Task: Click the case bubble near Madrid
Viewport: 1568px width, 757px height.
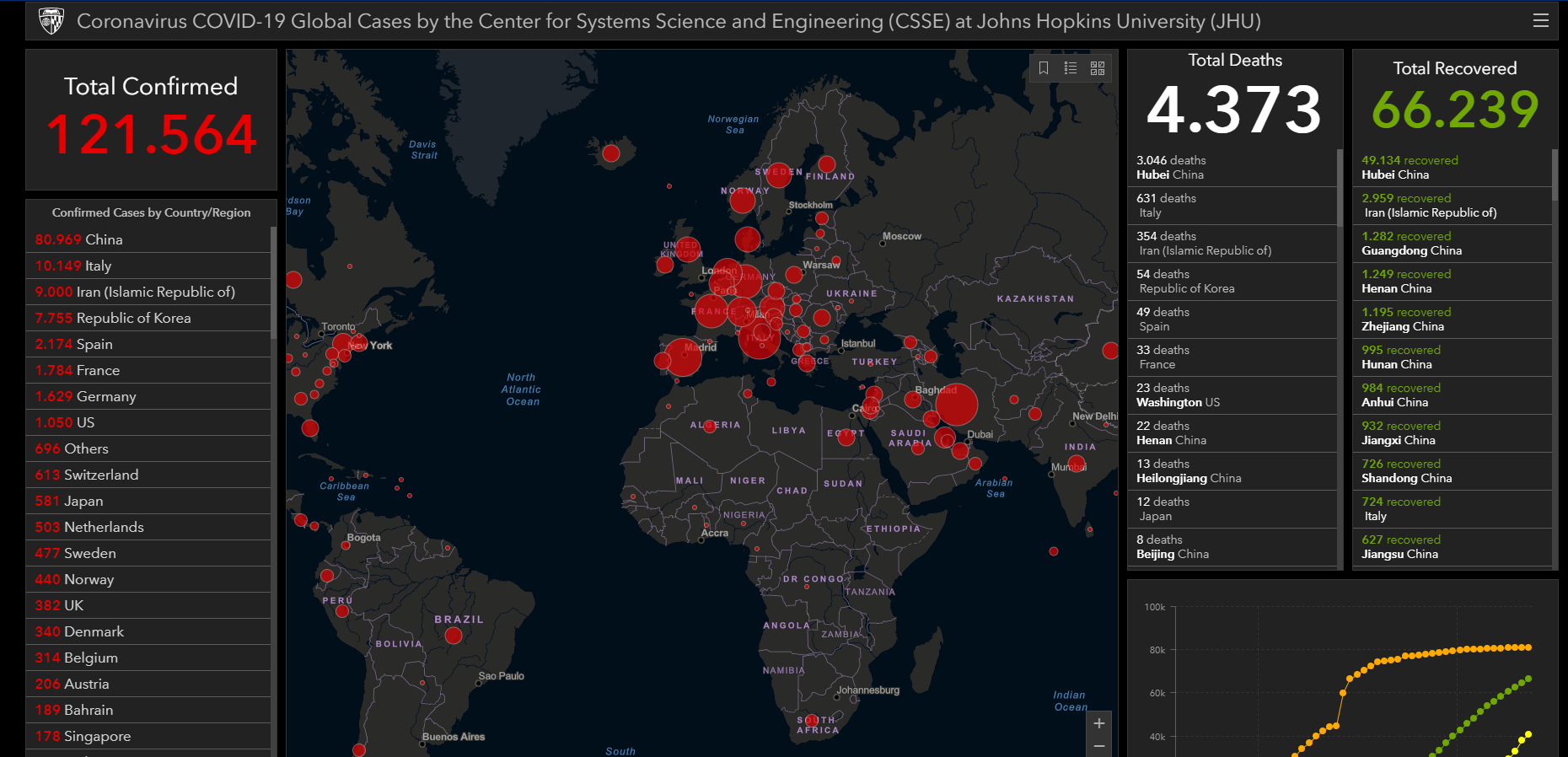Action: pos(683,357)
